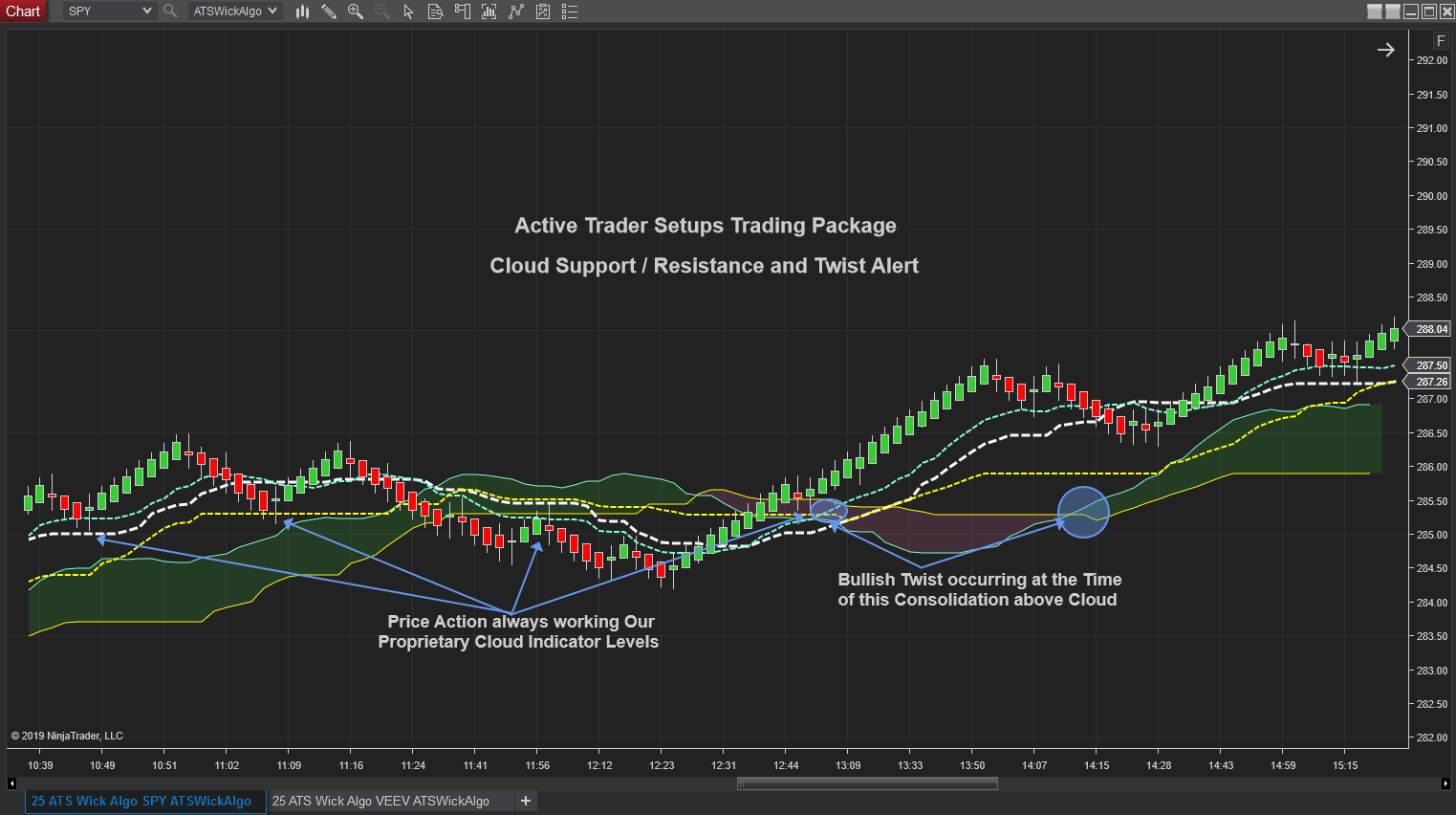The width and height of the screenshot is (1456, 815).
Task: Activate the Cursor pointer tool
Action: (x=407, y=11)
